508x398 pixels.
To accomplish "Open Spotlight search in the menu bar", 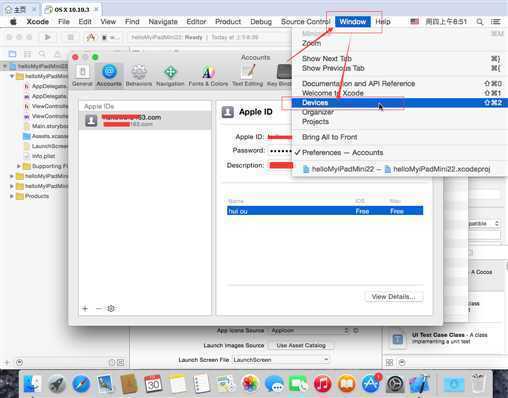I will coord(479,22).
